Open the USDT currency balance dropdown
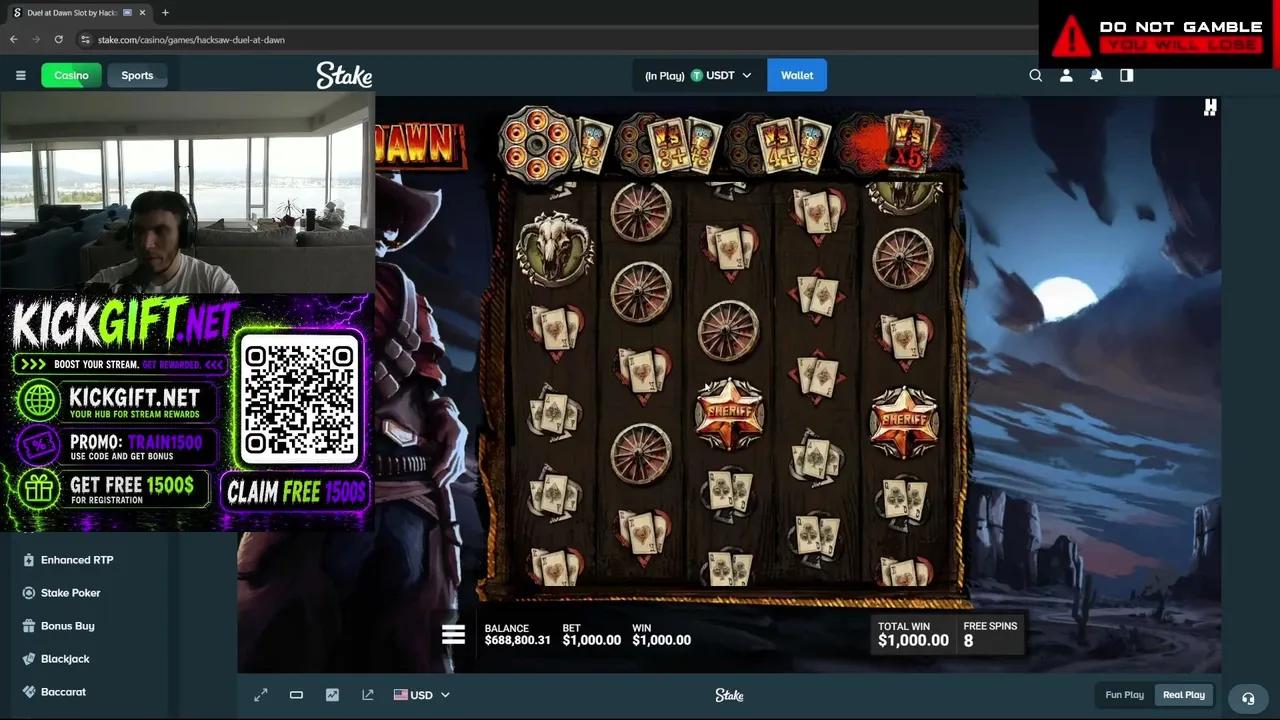 coord(697,75)
